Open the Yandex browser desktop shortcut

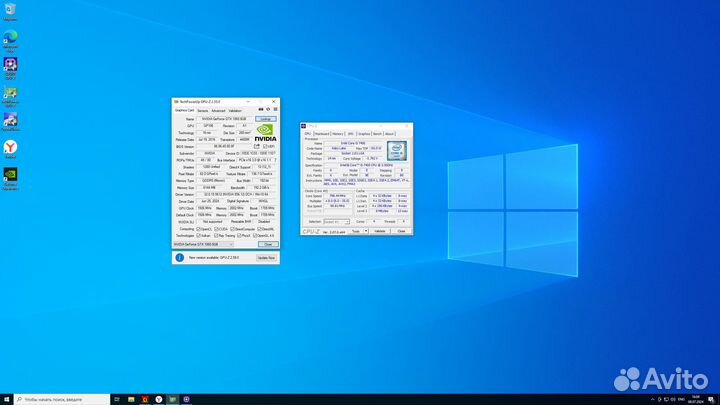tap(10, 147)
